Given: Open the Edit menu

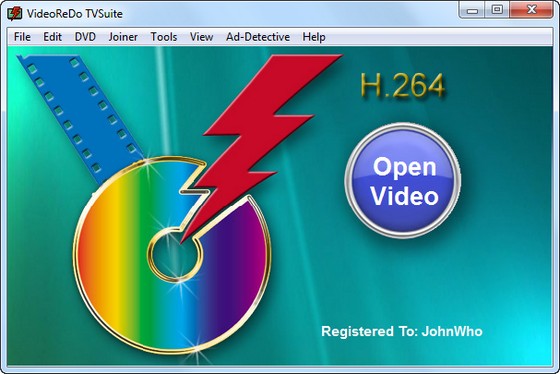Looking at the screenshot, I should point(52,37).
